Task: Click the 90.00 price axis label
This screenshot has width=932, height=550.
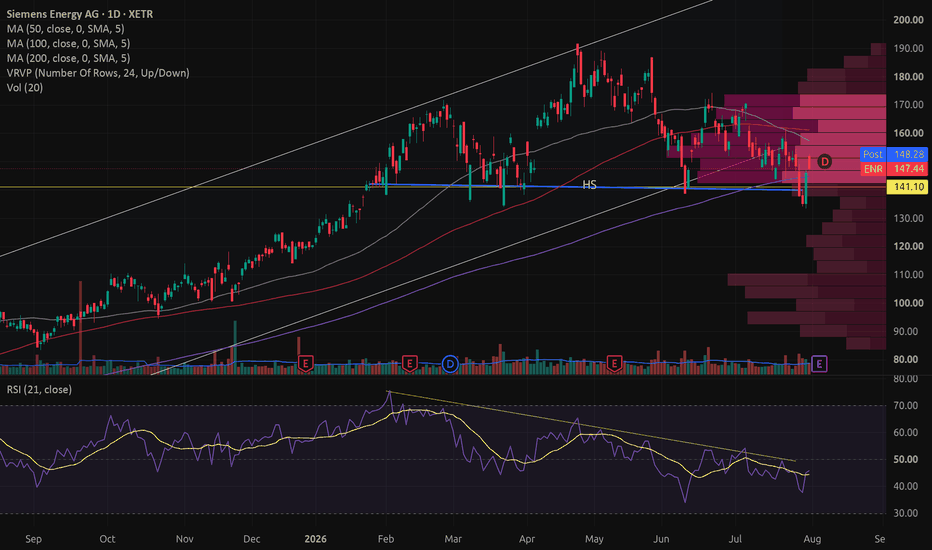Action: click(906, 331)
